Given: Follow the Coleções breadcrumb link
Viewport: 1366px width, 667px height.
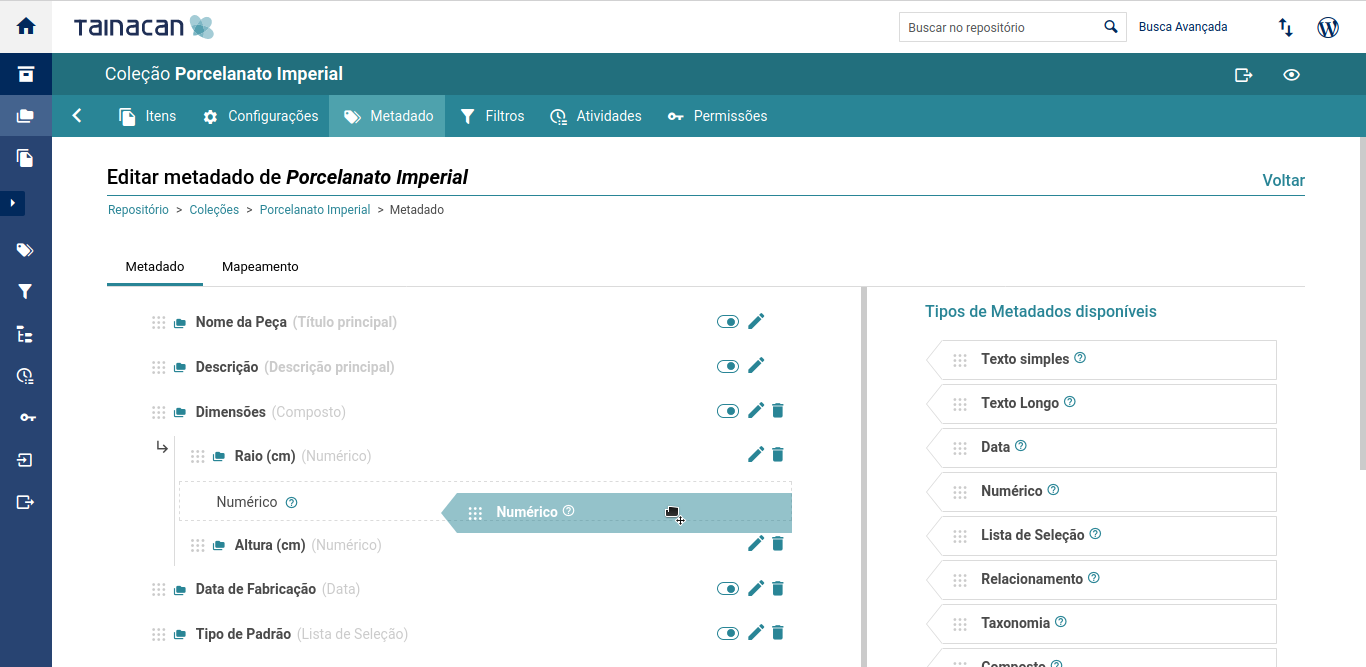Looking at the screenshot, I should pos(214,210).
